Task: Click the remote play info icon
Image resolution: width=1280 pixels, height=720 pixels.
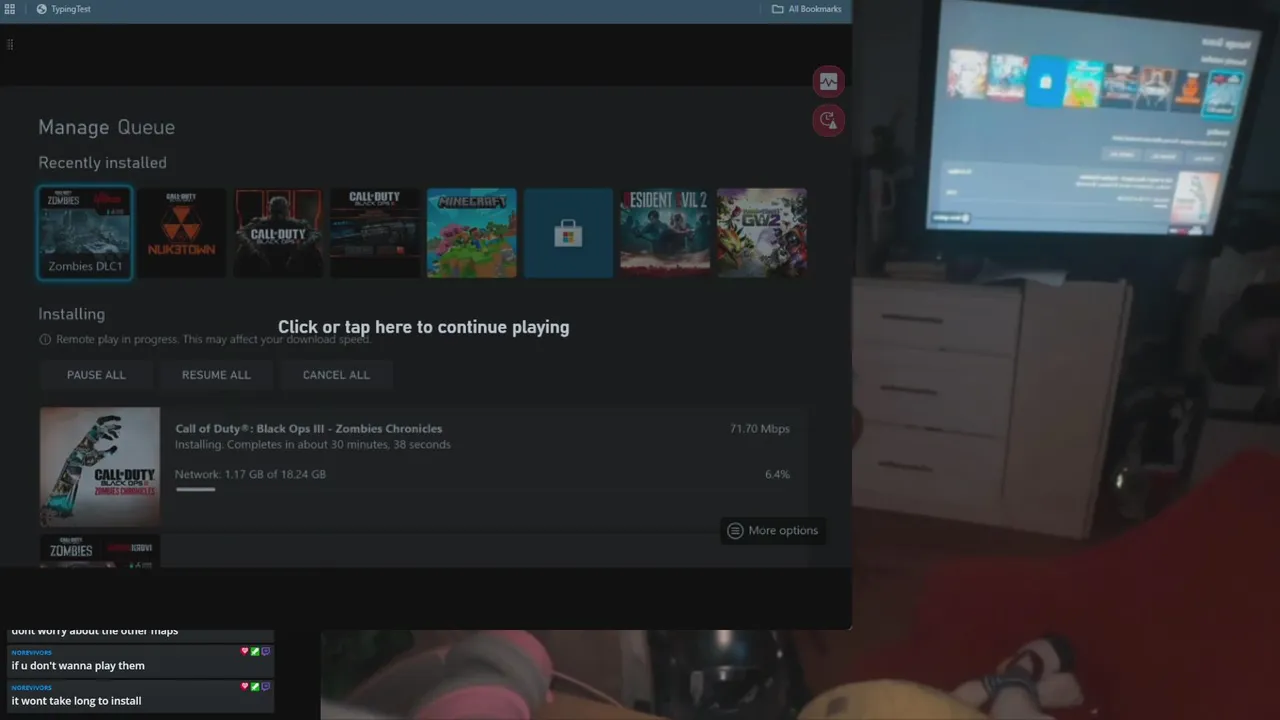Action: [44, 340]
